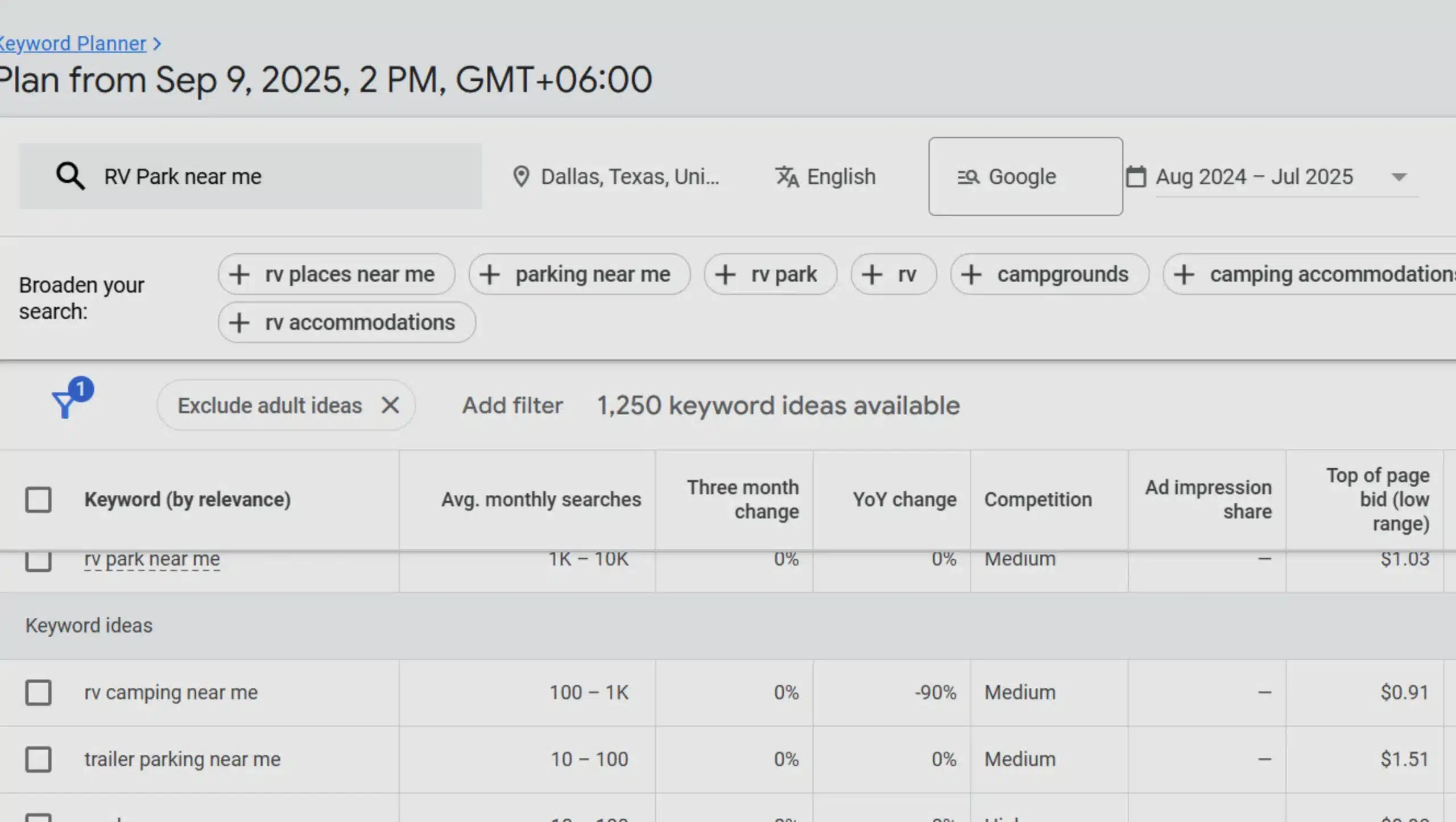1456x822 pixels.
Task: Open the Add filter menu
Action: tap(511, 405)
